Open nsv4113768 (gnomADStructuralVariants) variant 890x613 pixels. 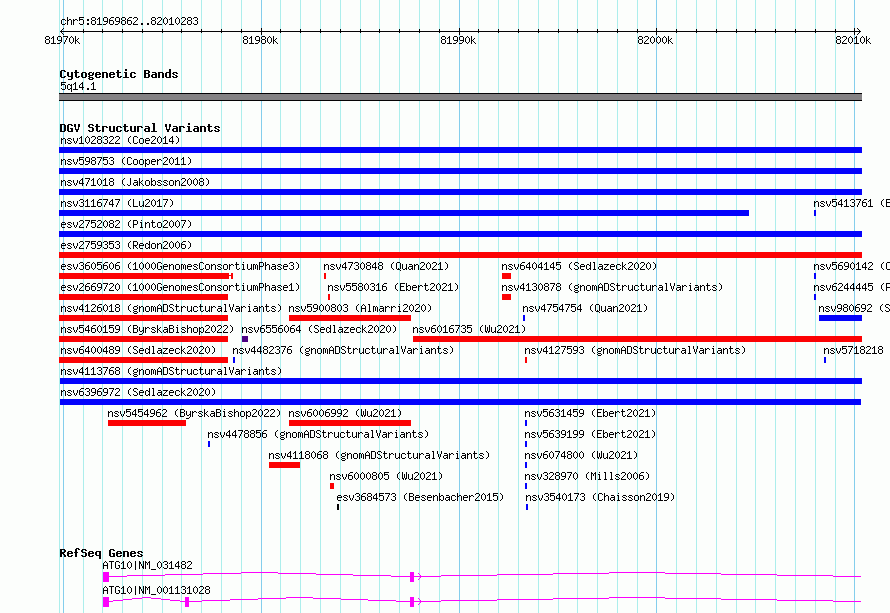171,371
